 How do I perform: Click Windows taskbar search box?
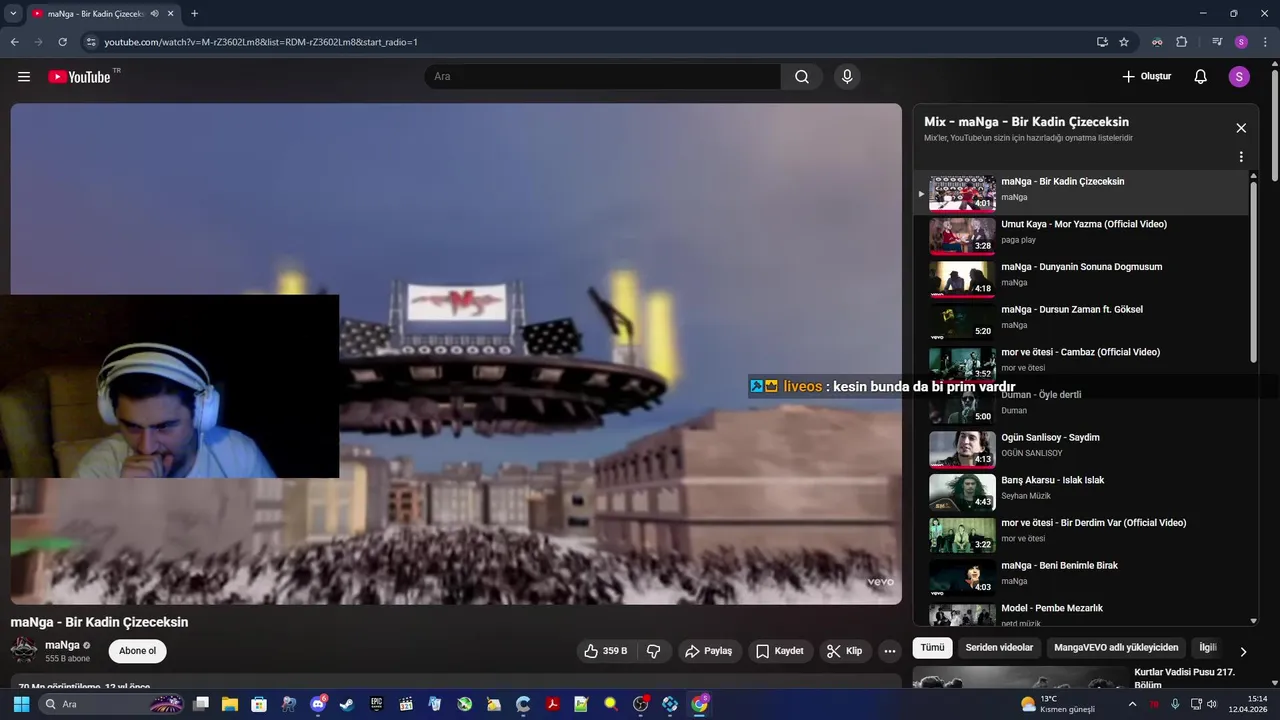pos(112,704)
